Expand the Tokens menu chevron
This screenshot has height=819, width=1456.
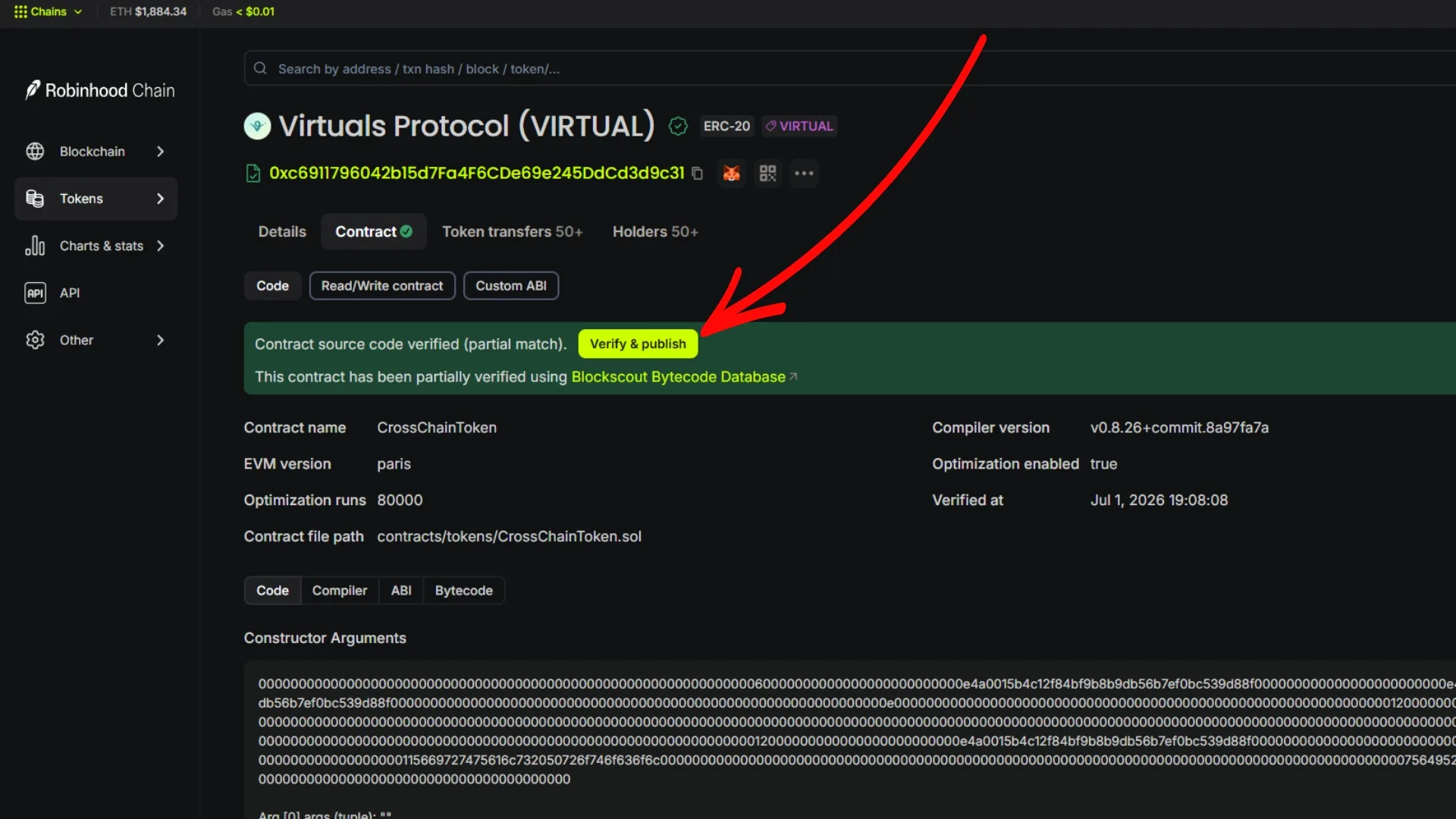(160, 199)
